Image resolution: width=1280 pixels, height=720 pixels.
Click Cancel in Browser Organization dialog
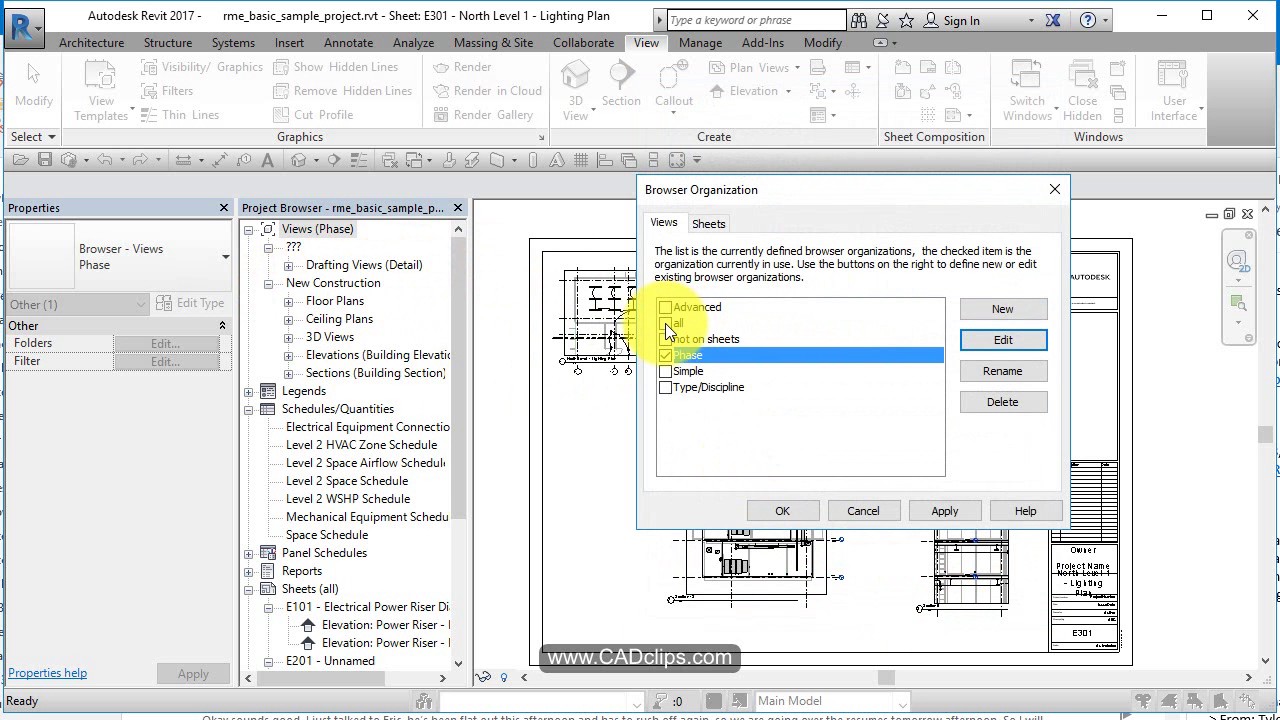[x=864, y=511]
